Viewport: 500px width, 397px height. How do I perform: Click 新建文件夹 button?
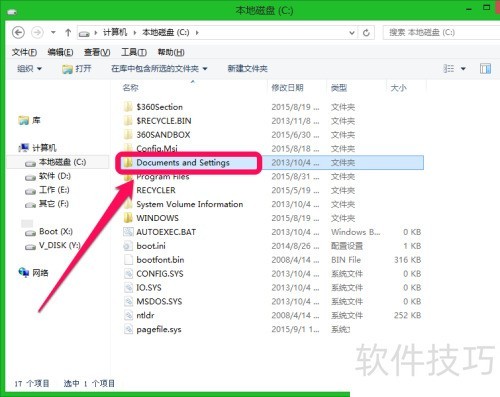coord(247,69)
